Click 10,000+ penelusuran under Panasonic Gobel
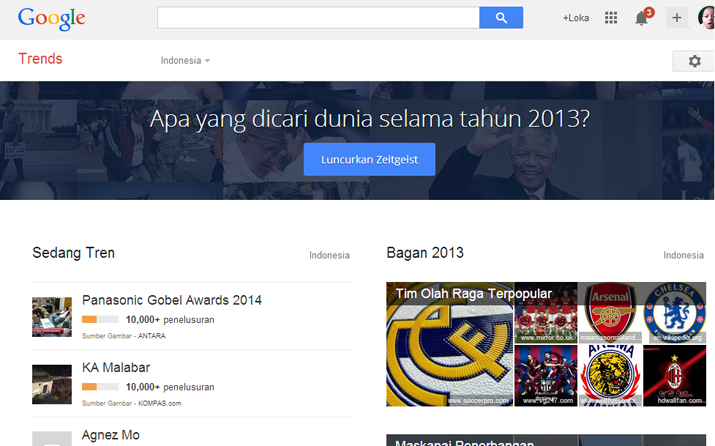The height and width of the screenshot is (446, 715). coord(170,320)
